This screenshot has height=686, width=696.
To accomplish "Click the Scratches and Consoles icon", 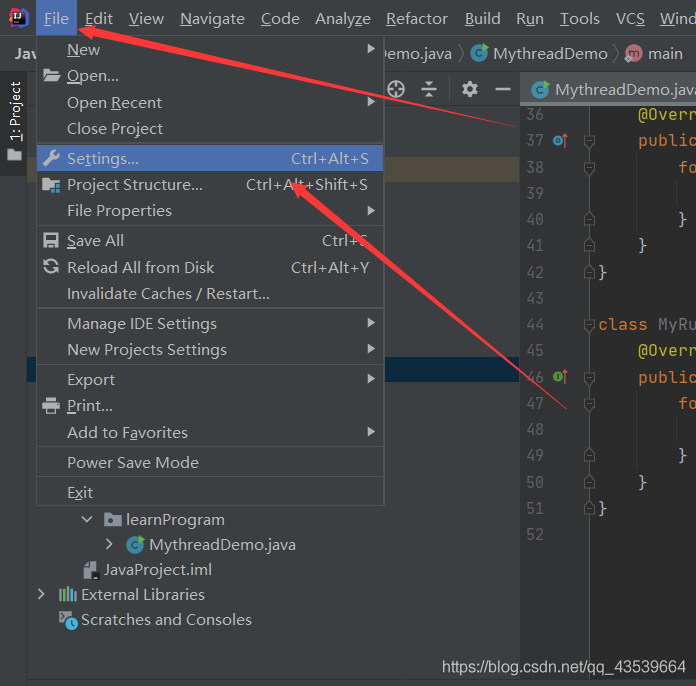I will pos(68,620).
